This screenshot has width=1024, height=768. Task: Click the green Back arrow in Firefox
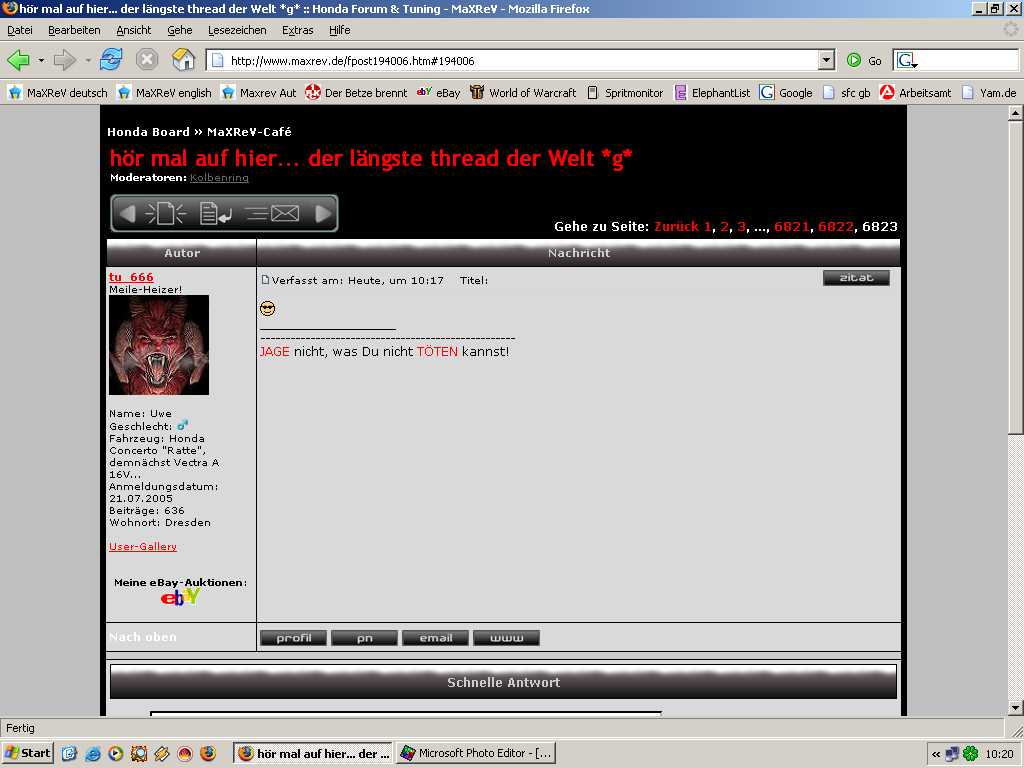pyautogui.click(x=18, y=60)
